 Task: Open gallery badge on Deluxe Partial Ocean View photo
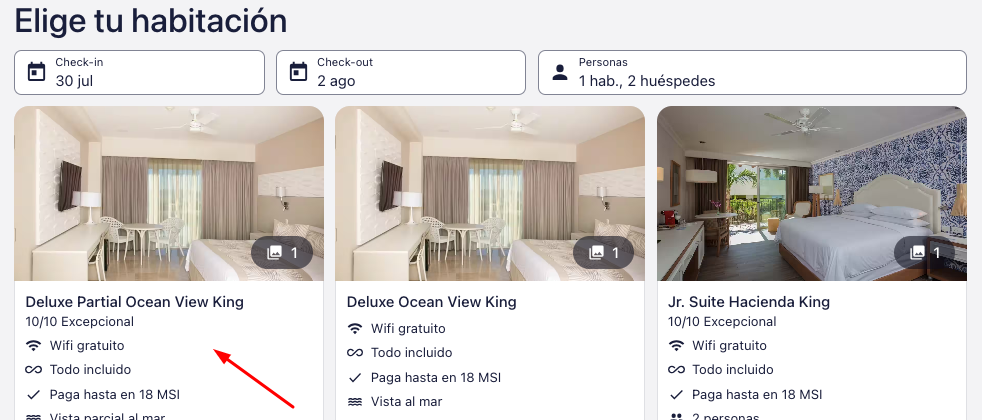tap(282, 253)
